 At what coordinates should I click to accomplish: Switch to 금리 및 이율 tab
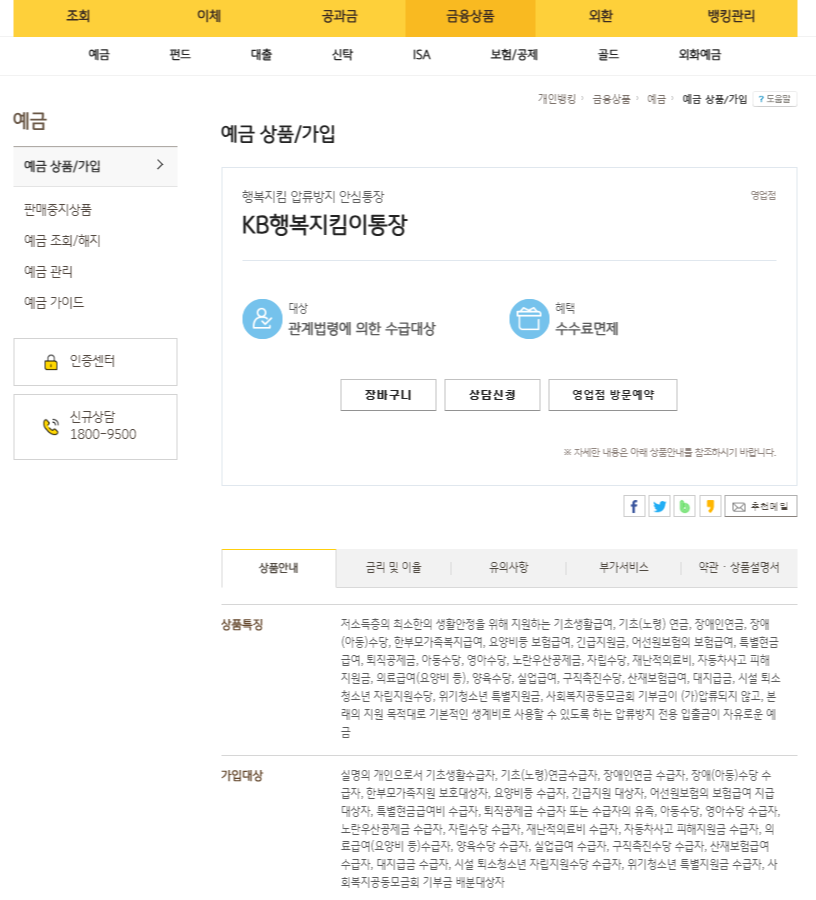tap(394, 568)
